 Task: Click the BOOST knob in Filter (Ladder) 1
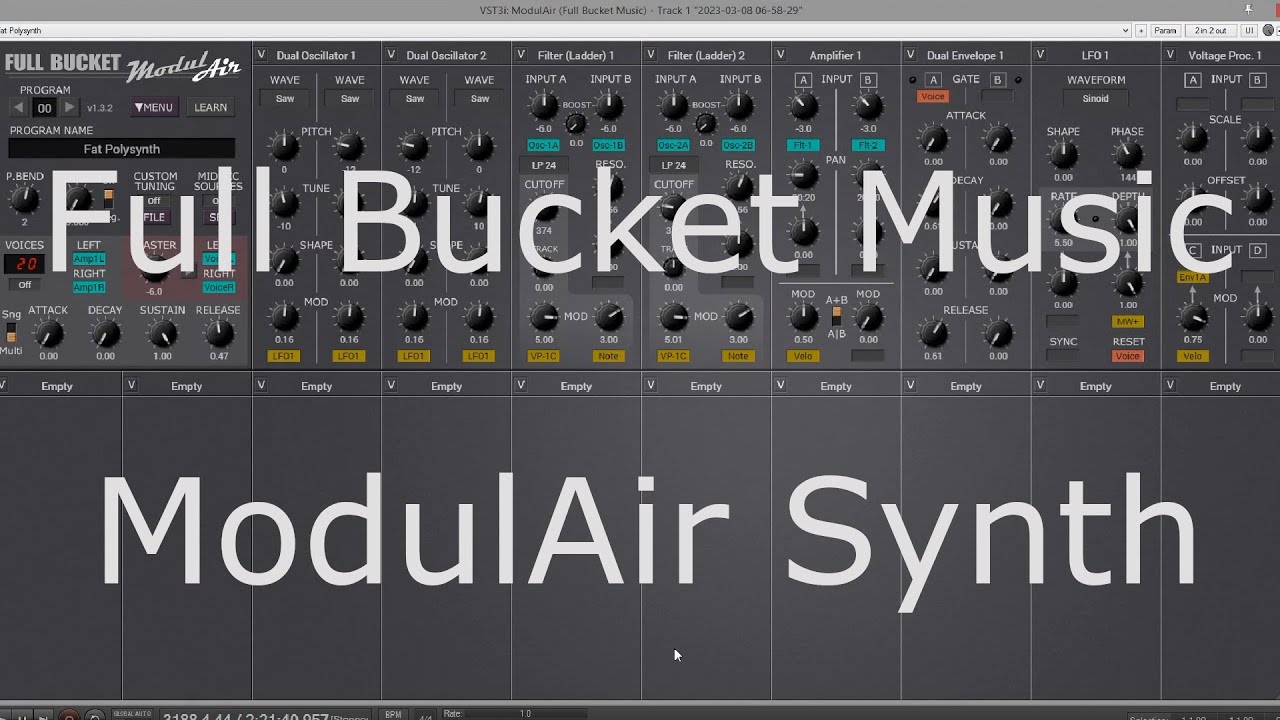click(575, 124)
